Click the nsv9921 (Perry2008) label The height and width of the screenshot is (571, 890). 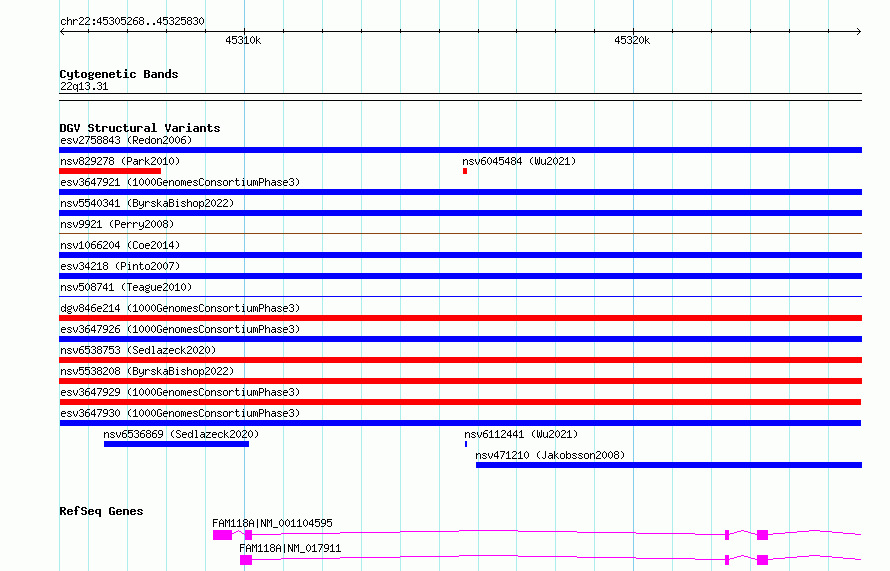click(x=117, y=224)
